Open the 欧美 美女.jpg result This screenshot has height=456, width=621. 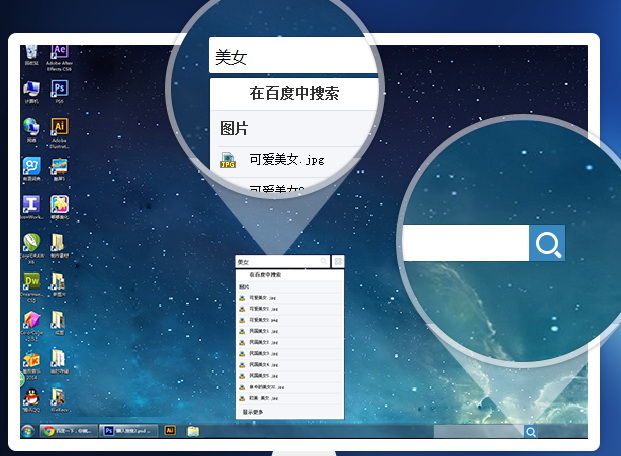290,398
